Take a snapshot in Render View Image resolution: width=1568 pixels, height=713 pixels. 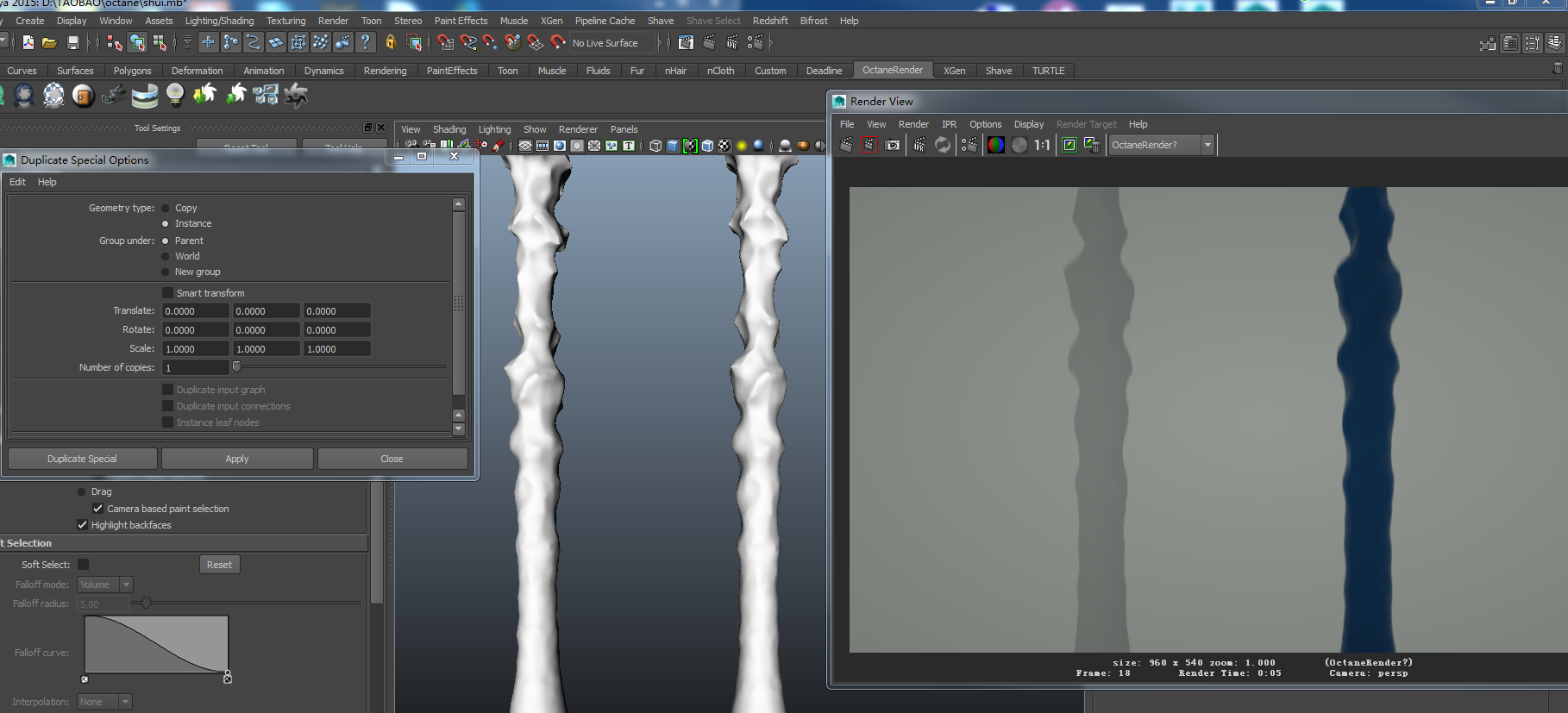tap(893, 145)
